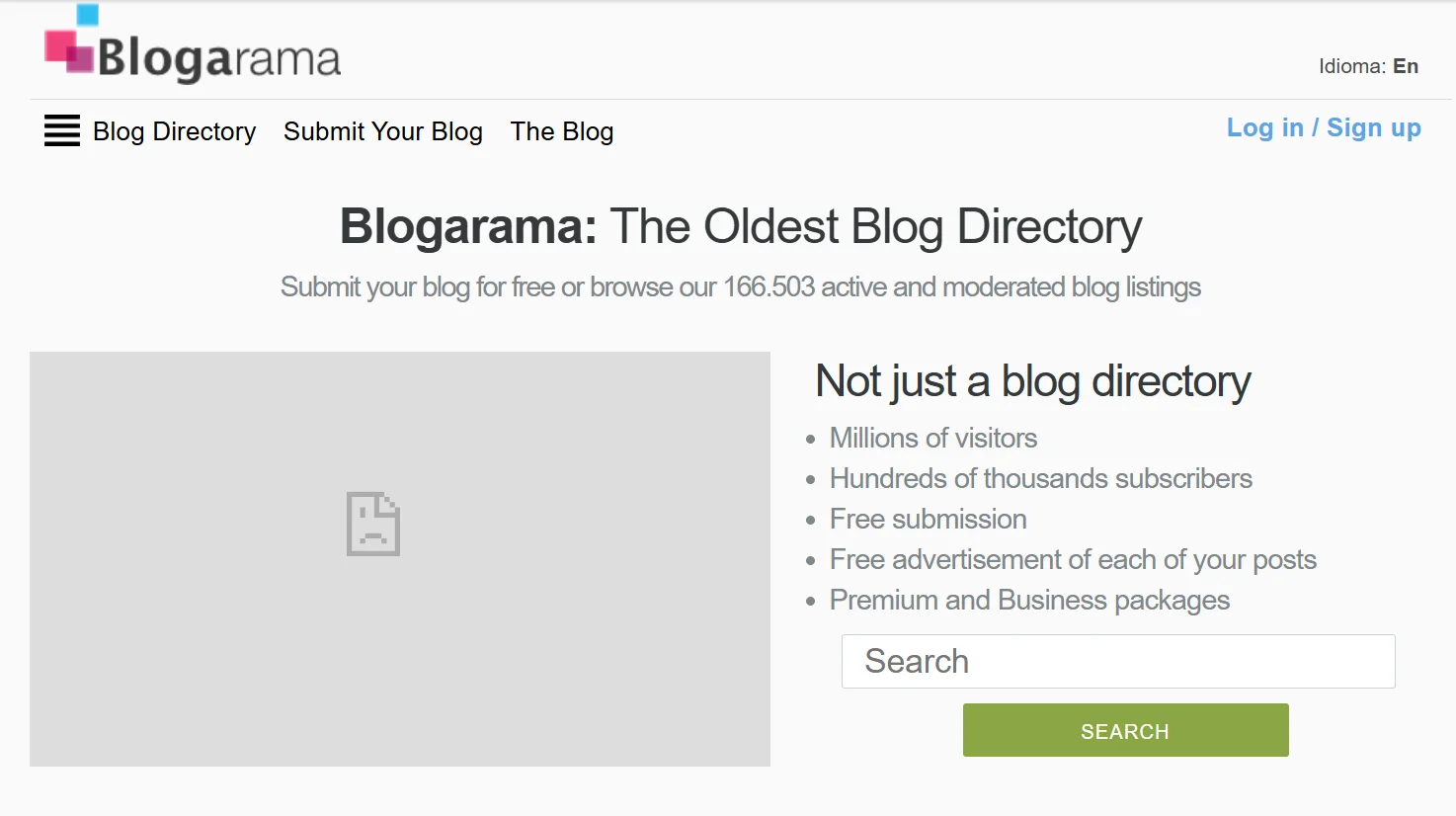Image resolution: width=1456 pixels, height=816 pixels.
Task: Select Hundreds of thousands subscribers bullet
Action: click(x=1041, y=478)
